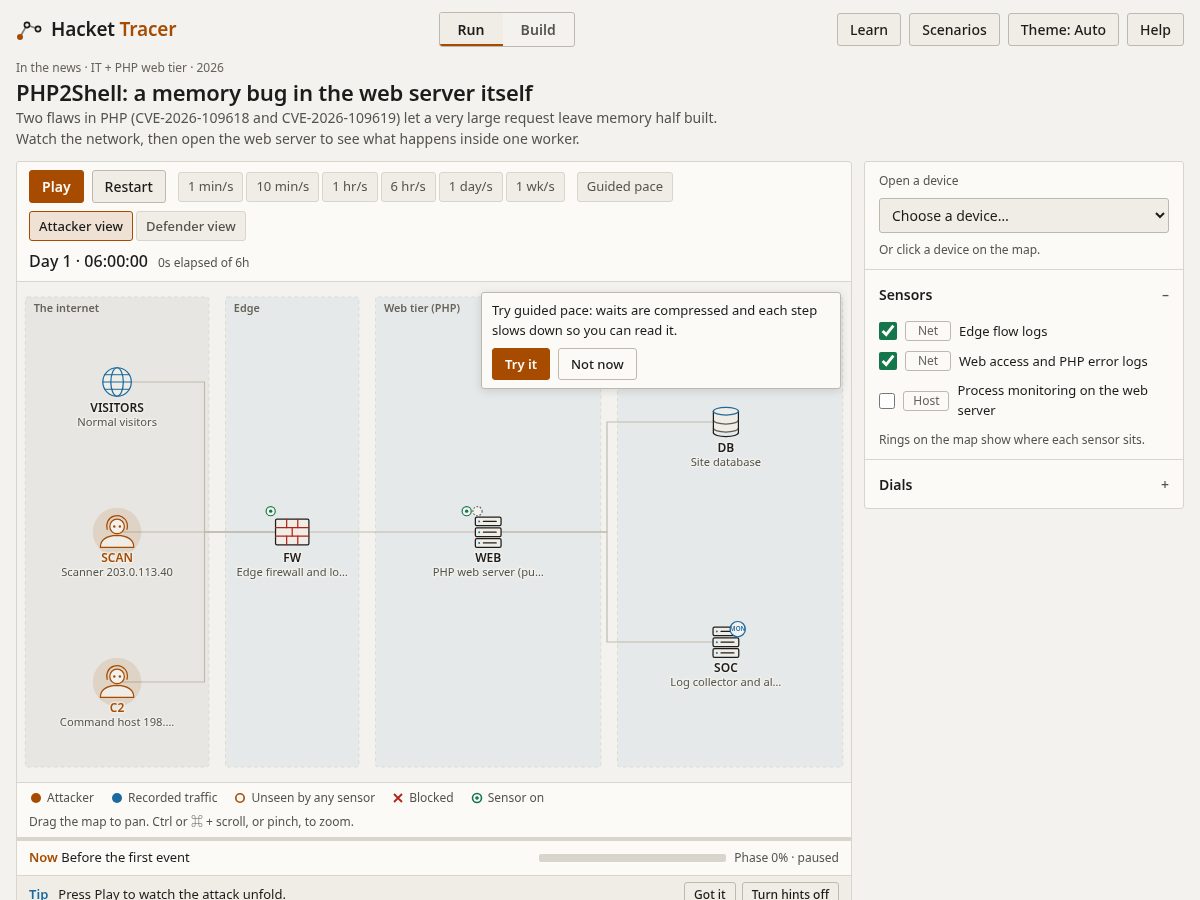The width and height of the screenshot is (1200, 900).
Task: Select the VISITORS globe icon on map
Action: pyautogui.click(x=117, y=382)
